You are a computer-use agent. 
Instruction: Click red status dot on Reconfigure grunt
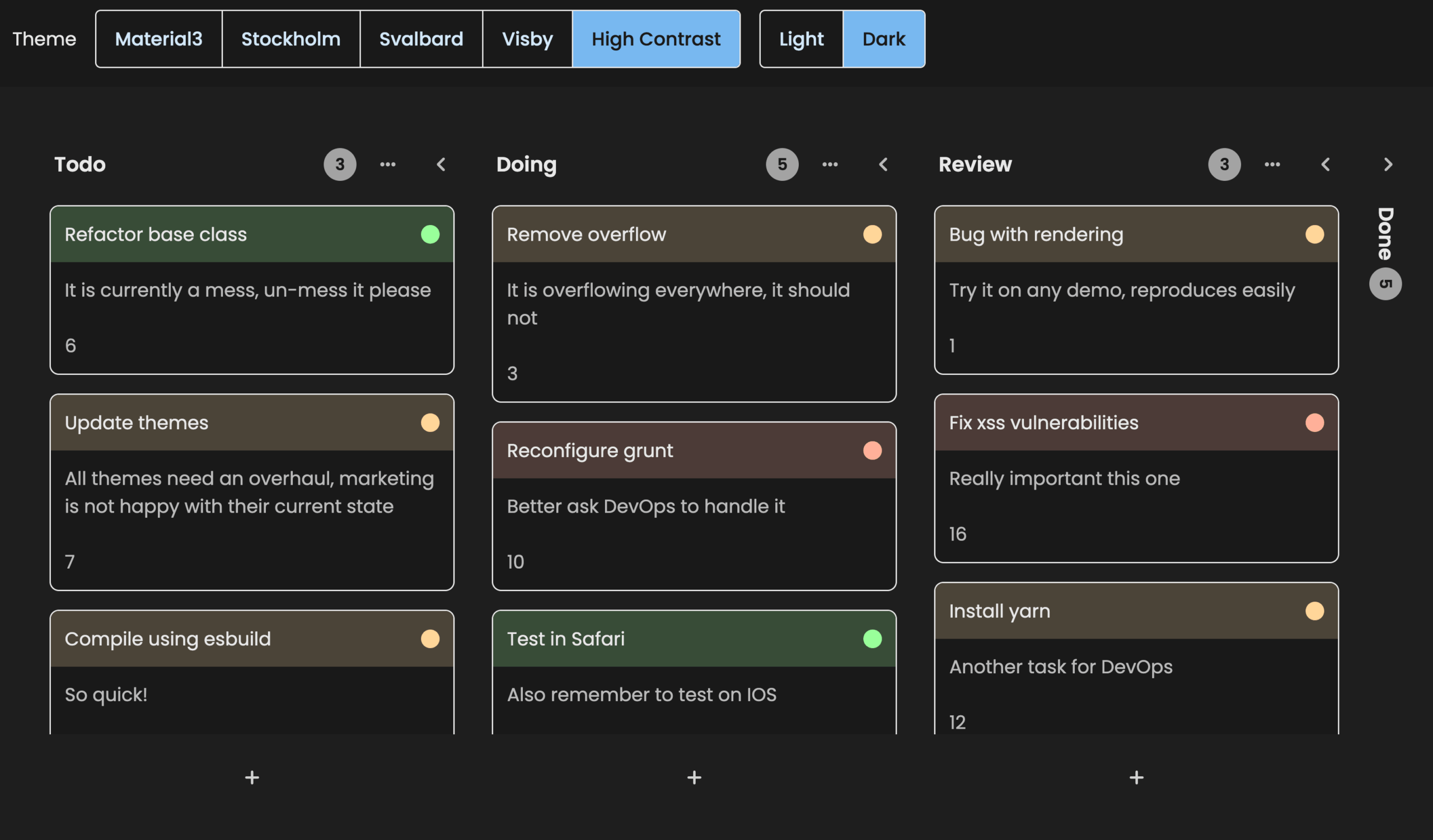[x=872, y=450]
